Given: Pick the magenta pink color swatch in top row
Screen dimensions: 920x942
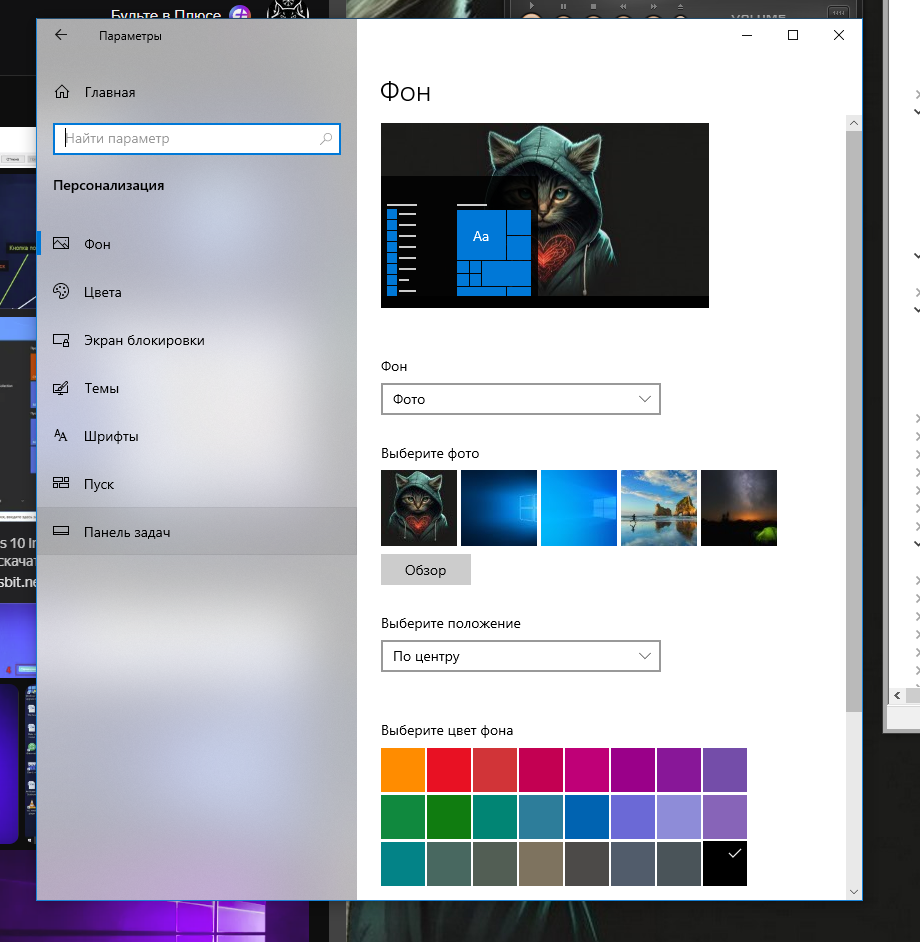Looking at the screenshot, I should [587, 770].
